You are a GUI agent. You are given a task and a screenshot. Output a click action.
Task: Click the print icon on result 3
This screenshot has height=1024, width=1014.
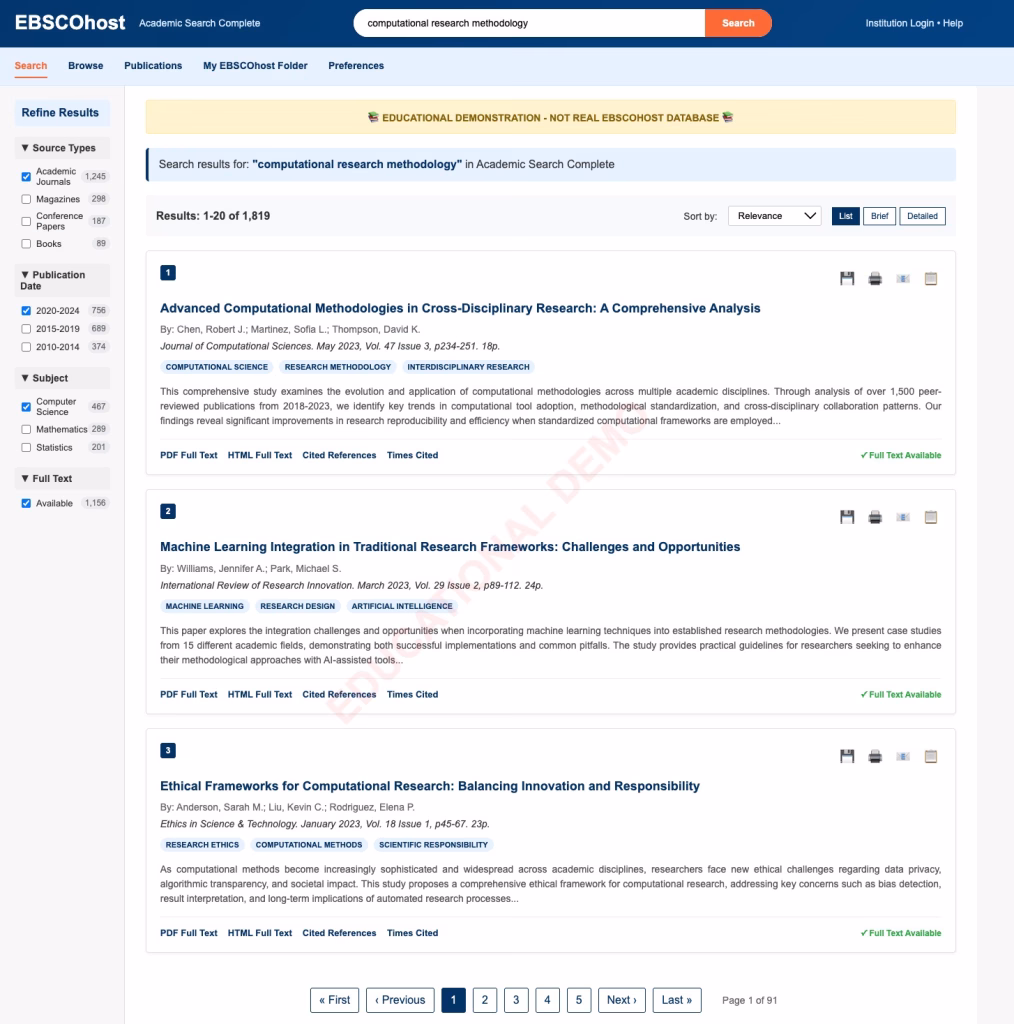coord(875,757)
